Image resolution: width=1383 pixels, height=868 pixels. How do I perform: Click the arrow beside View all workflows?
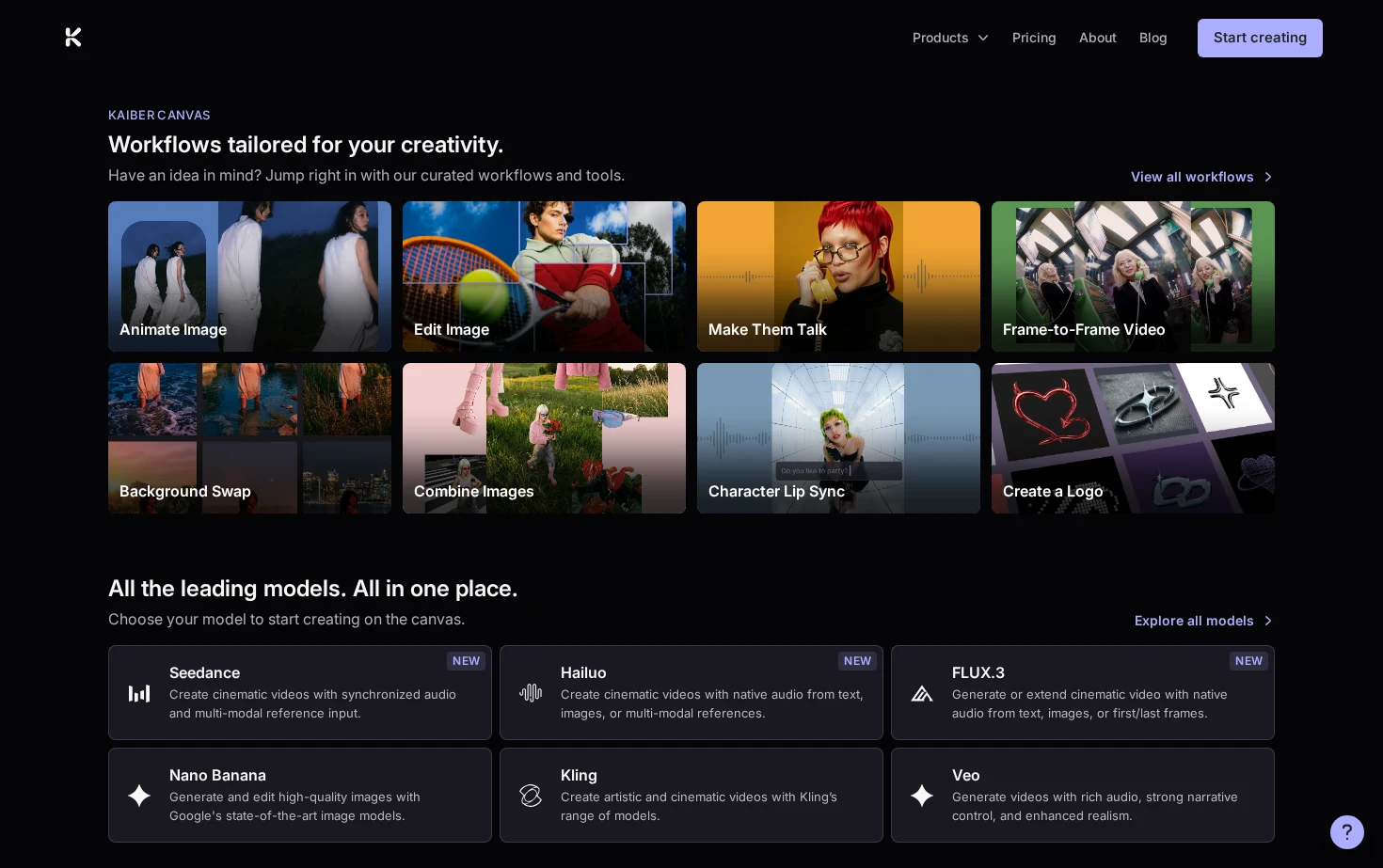1268,177
